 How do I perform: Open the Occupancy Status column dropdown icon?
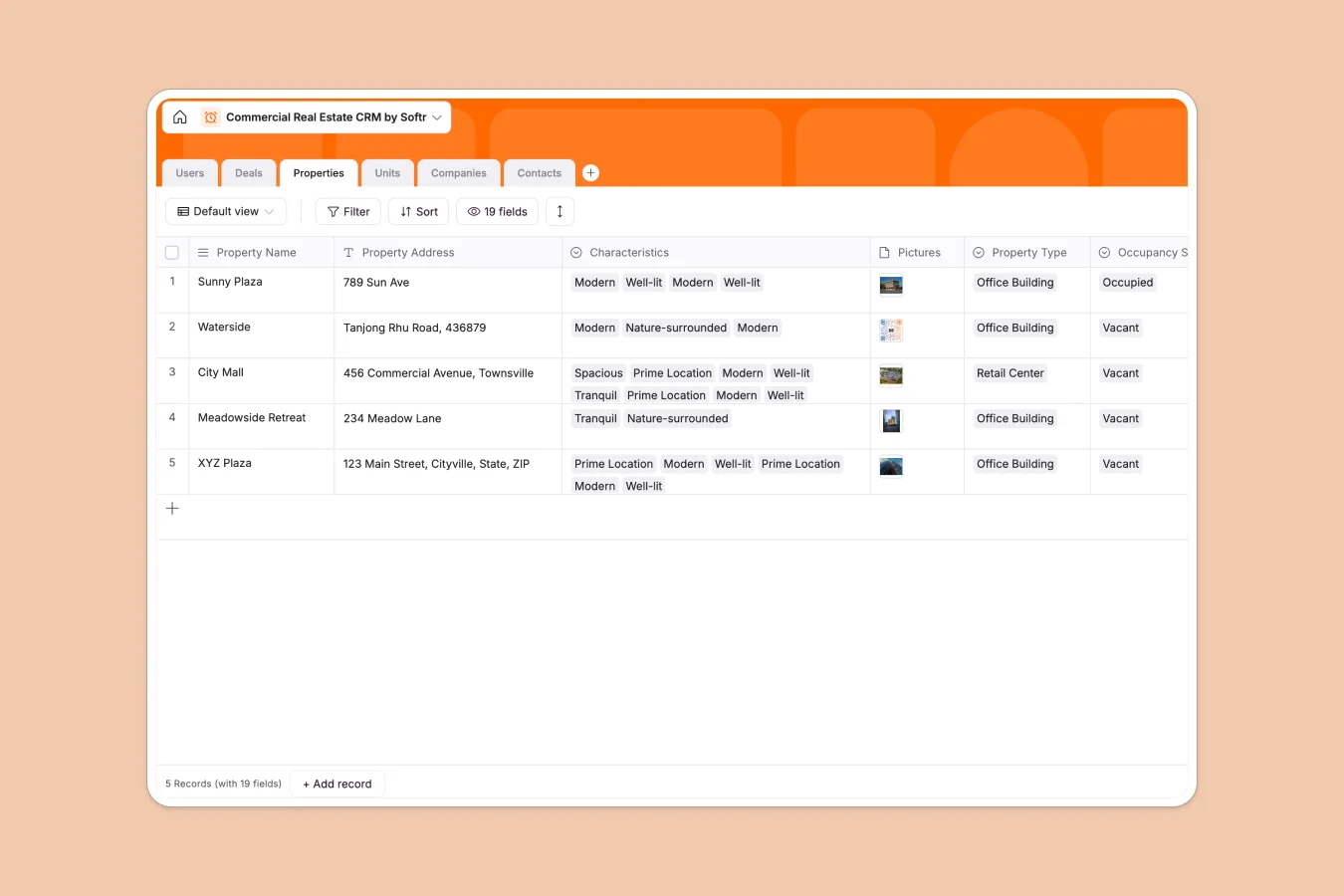(1103, 252)
